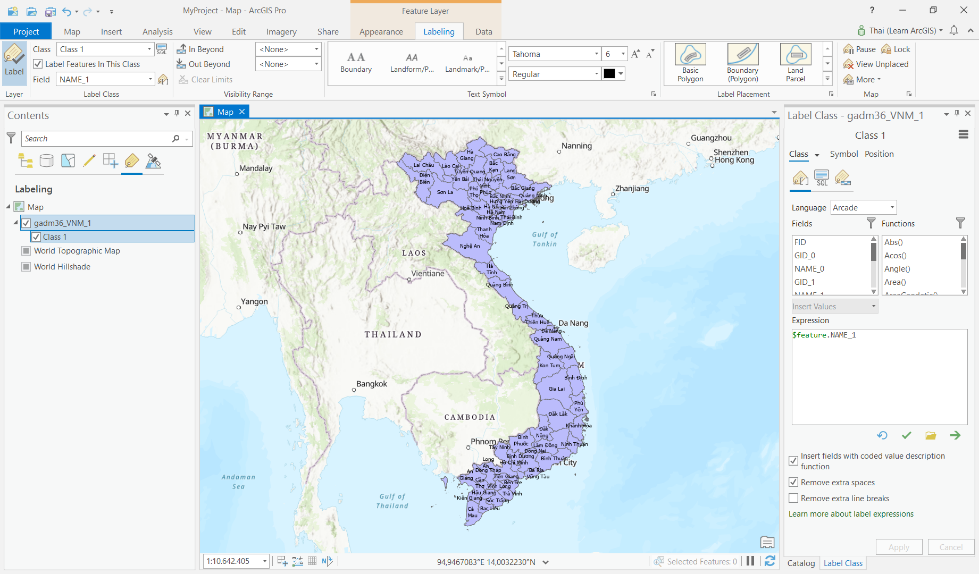Select List By Data Source icon
This screenshot has width=979, height=574.
47,161
